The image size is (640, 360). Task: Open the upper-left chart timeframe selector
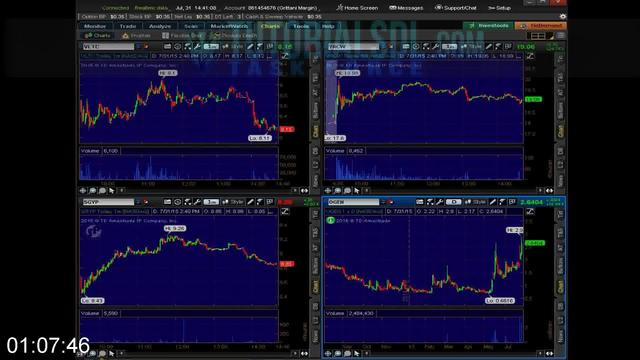[211, 47]
